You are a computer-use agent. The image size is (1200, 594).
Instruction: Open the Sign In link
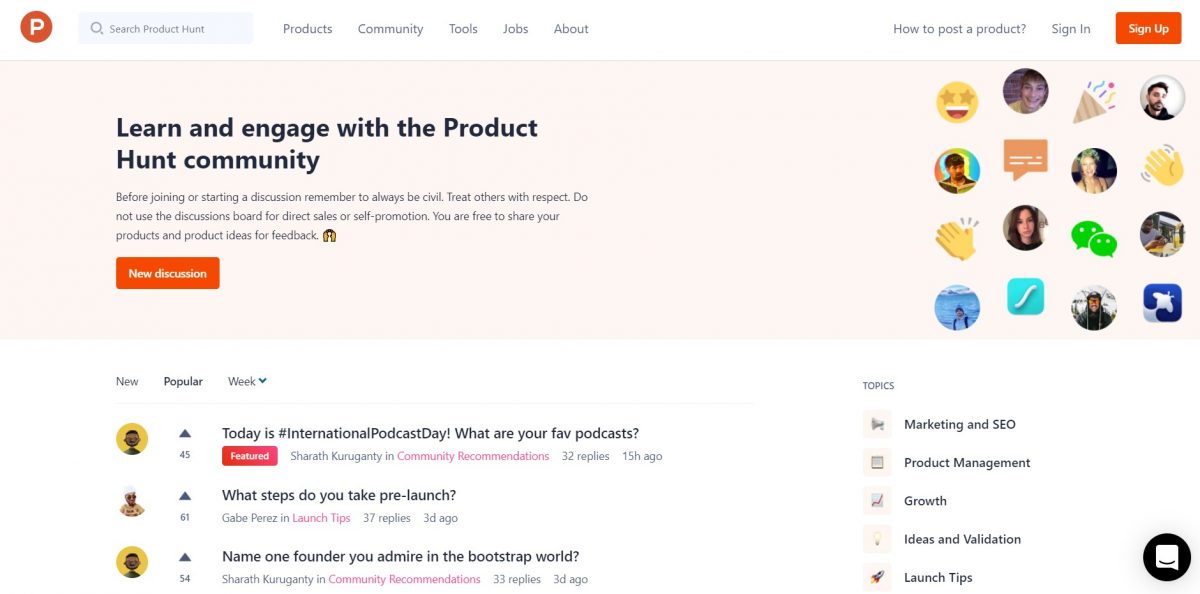pos(1071,29)
